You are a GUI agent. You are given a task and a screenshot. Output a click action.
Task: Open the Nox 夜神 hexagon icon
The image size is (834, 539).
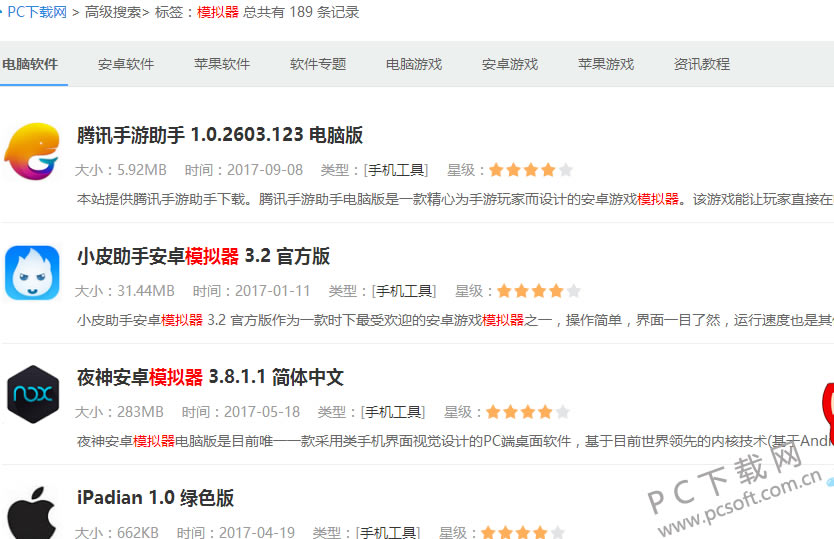(x=33, y=394)
